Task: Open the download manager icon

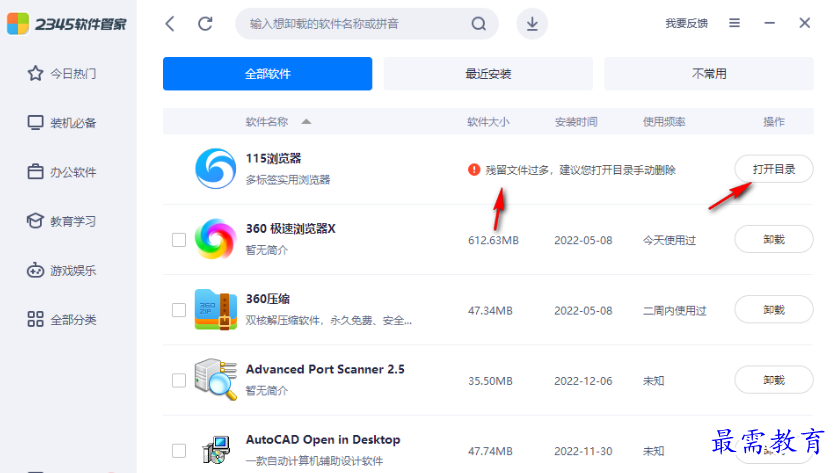Action: 532,23
